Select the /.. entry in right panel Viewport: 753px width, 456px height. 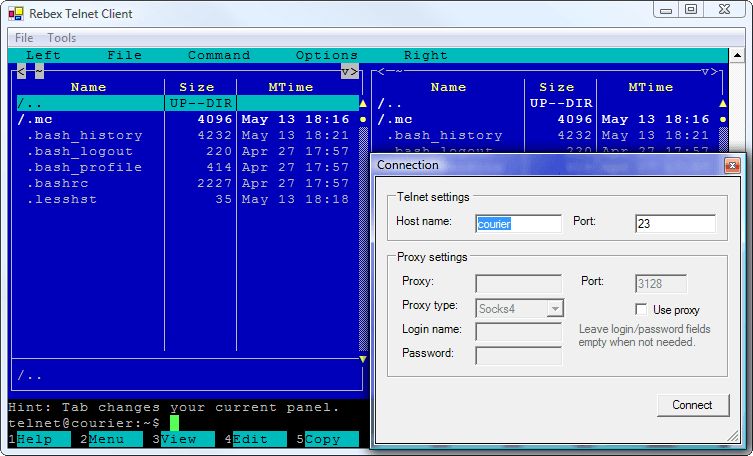pos(547,103)
